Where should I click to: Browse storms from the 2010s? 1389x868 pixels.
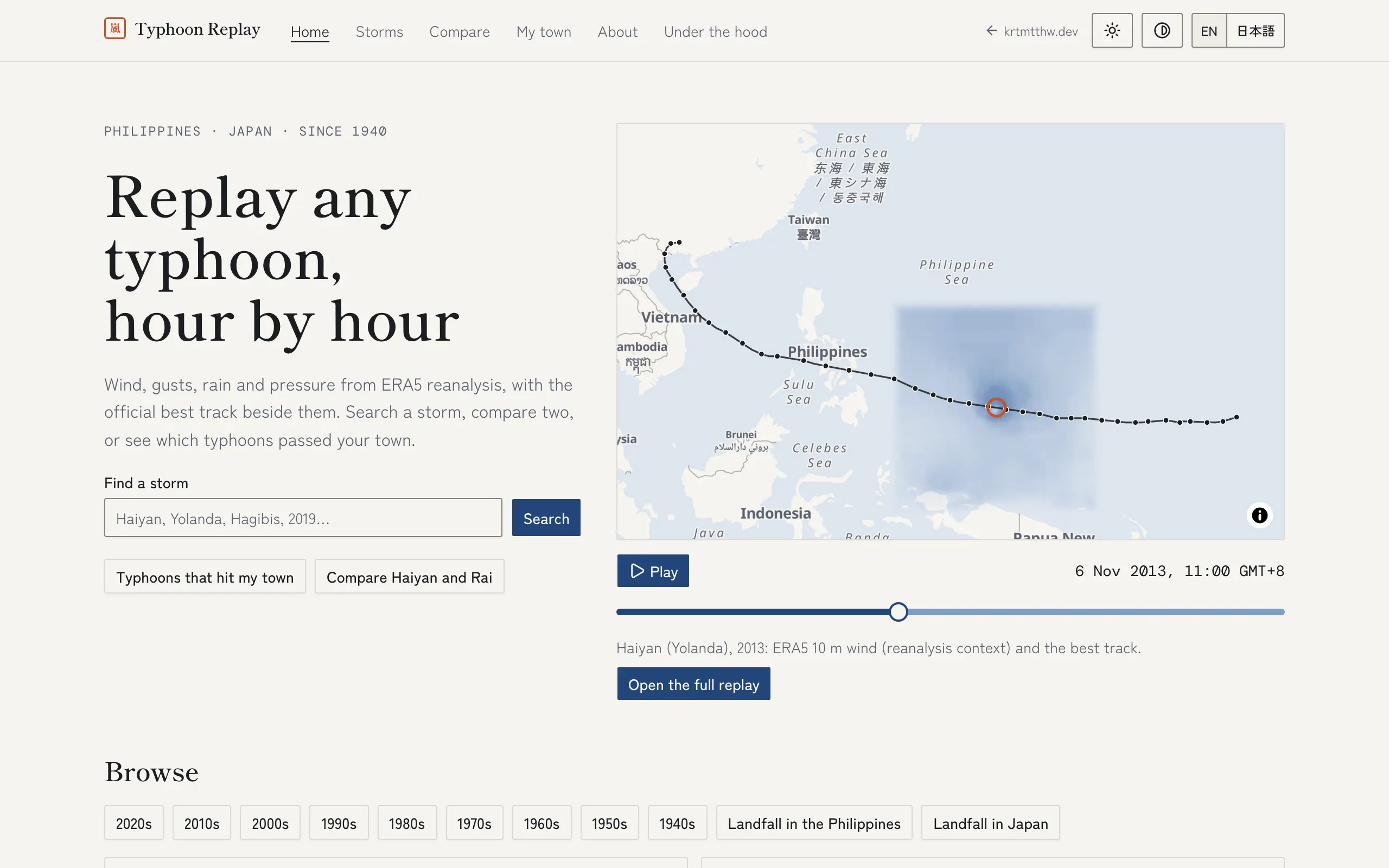[x=201, y=822]
